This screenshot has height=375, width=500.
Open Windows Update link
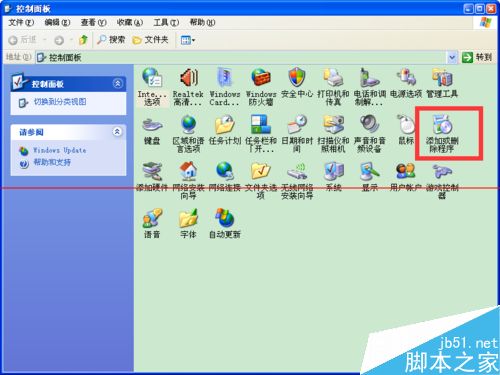point(60,151)
